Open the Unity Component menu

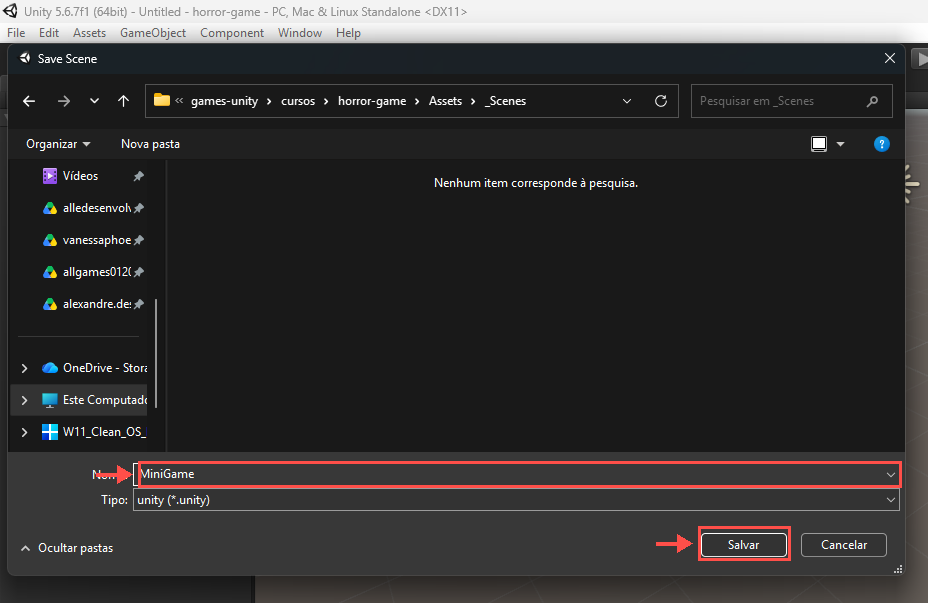(x=232, y=33)
